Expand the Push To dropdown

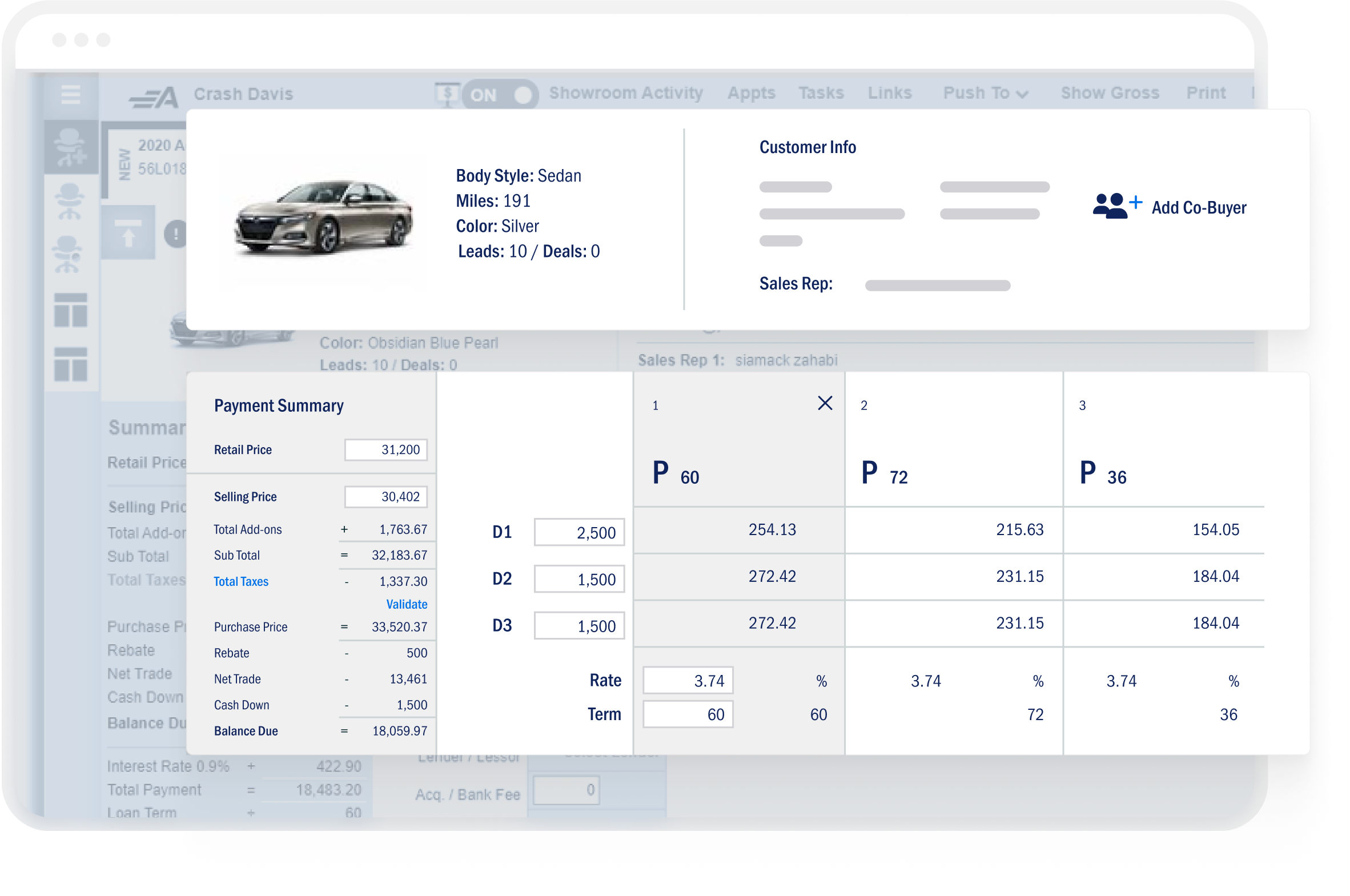point(985,93)
